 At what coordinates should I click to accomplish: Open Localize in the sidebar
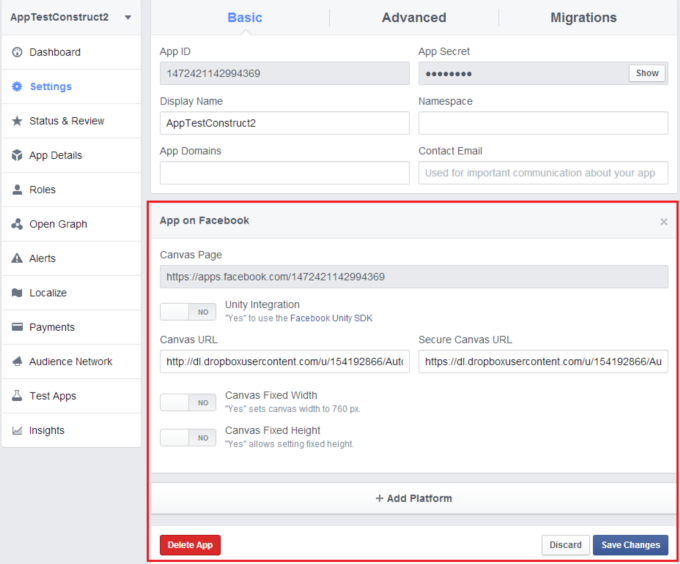click(x=71, y=293)
